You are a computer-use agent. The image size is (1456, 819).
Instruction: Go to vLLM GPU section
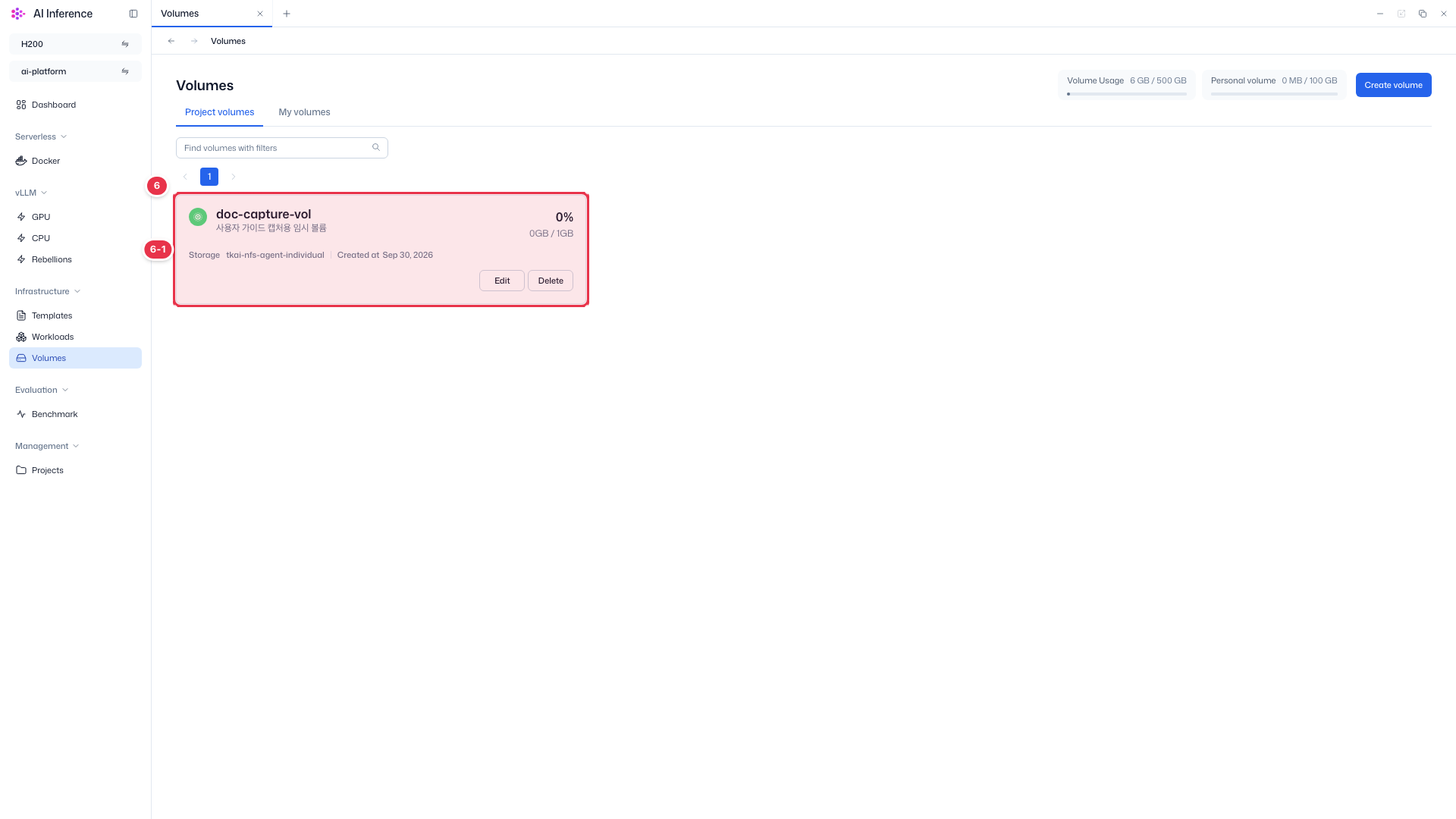(75, 217)
